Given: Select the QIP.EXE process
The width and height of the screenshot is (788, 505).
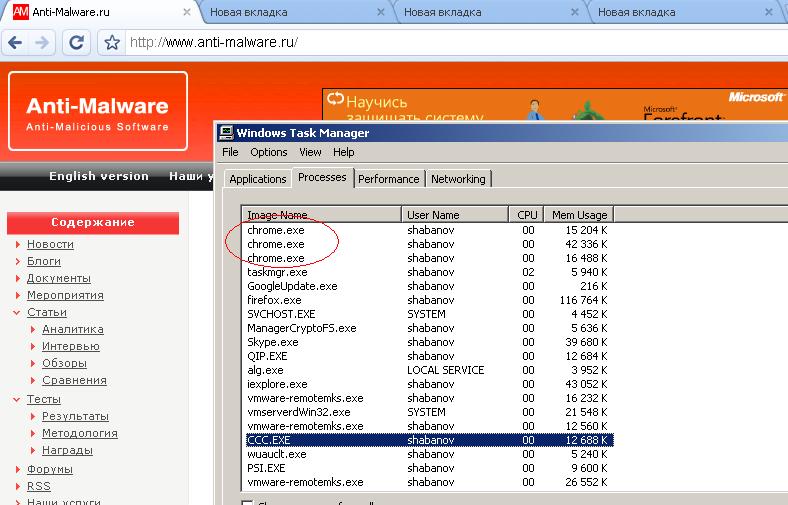Looking at the screenshot, I should [x=429, y=356].
